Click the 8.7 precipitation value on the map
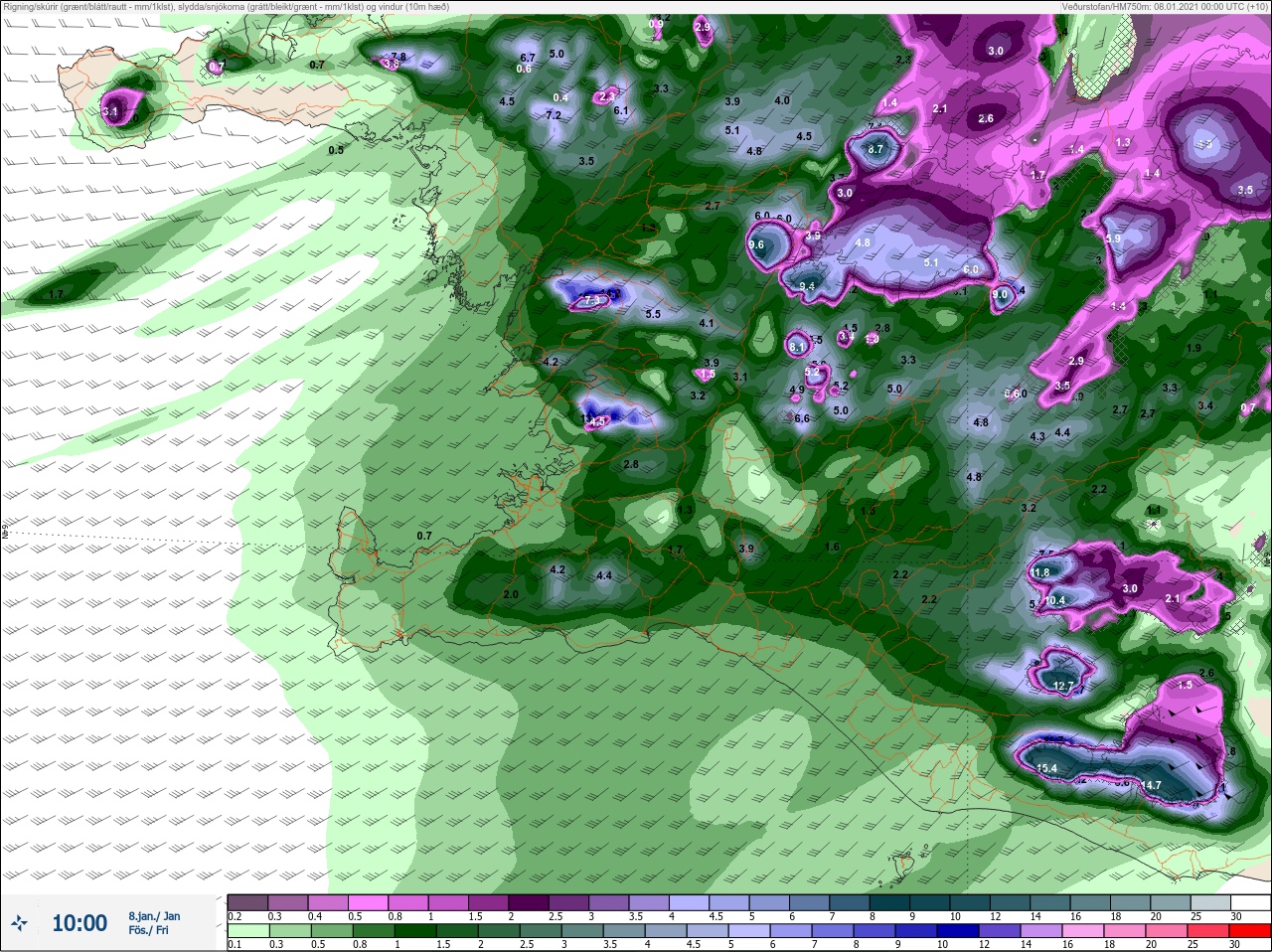The width and height of the screenshot is (1272, 952). (x=875, y=149)
